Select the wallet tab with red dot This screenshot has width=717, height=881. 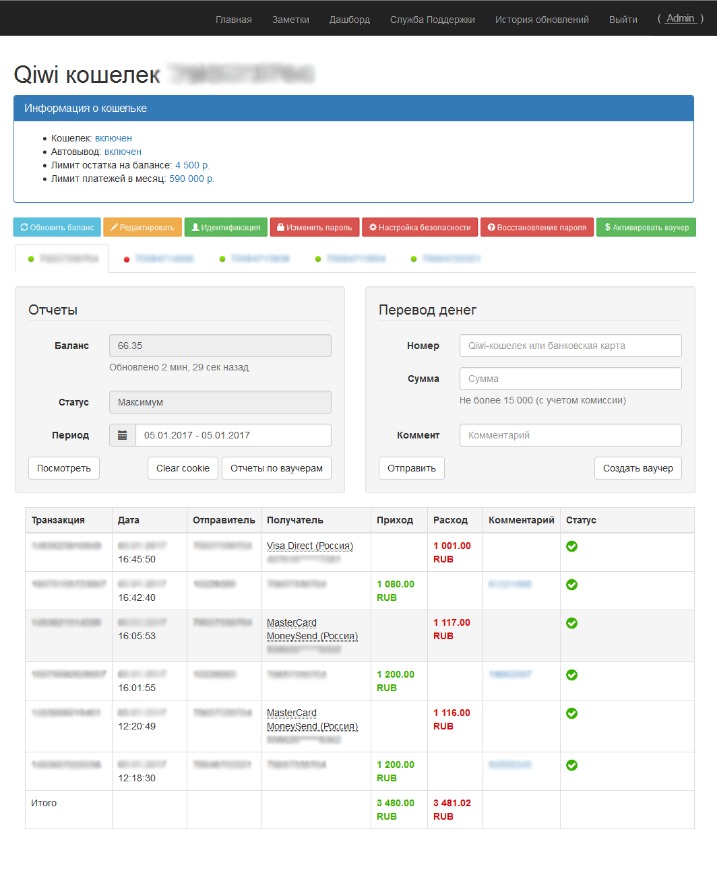pyautogui.click(x=158, y=258)
